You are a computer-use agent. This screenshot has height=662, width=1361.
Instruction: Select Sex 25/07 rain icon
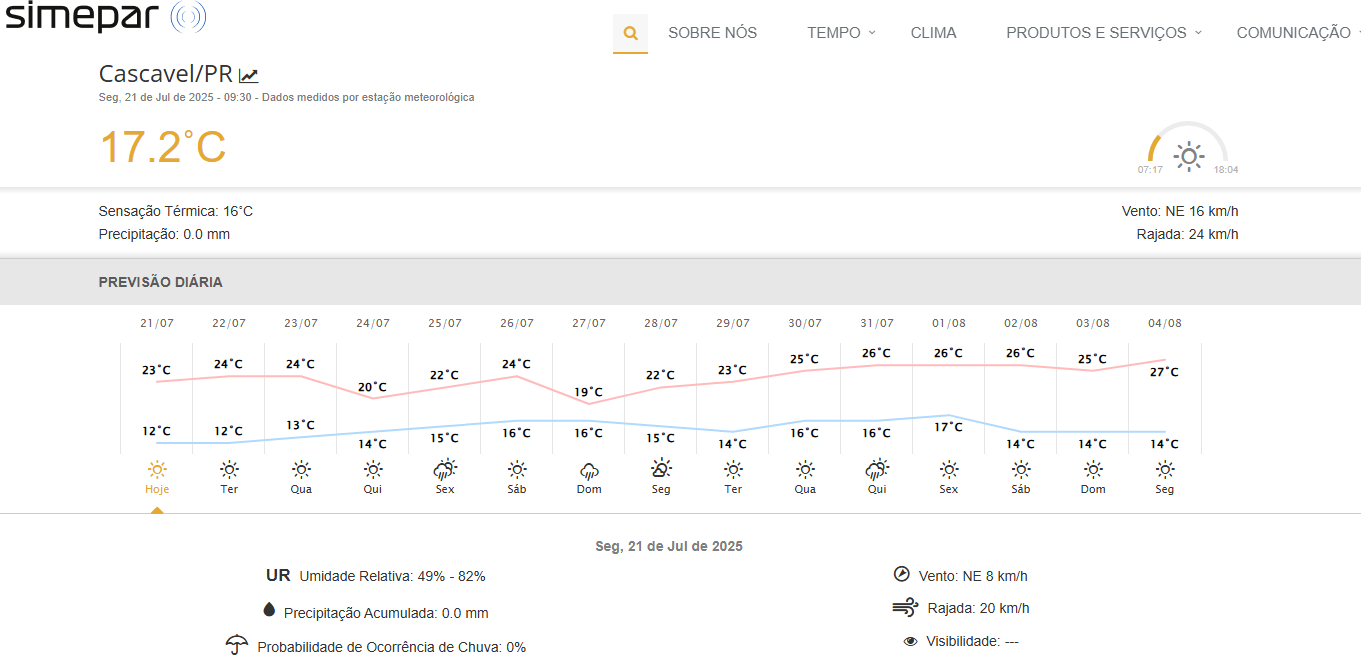point(445,469)
